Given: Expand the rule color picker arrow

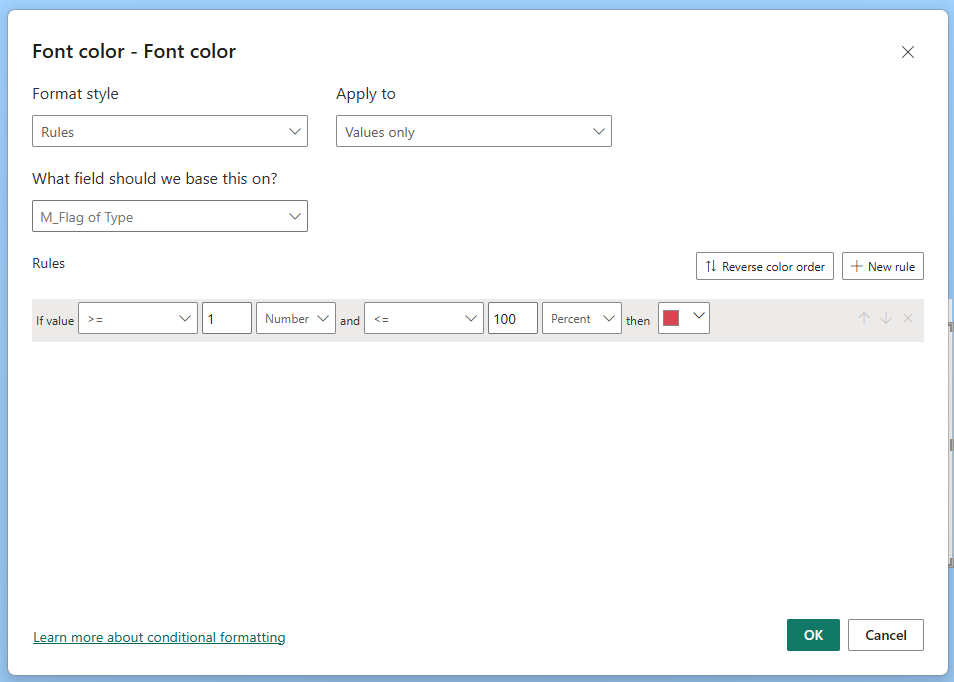Looking at the screenshot, I should click(x=698, y=316).
